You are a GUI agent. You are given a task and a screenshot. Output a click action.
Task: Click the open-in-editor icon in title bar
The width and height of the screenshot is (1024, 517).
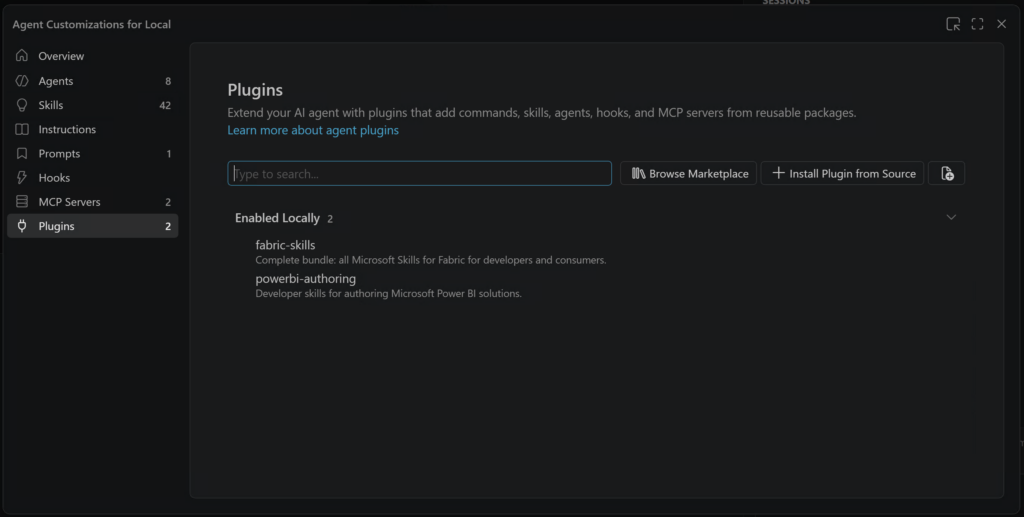point(953,24)
